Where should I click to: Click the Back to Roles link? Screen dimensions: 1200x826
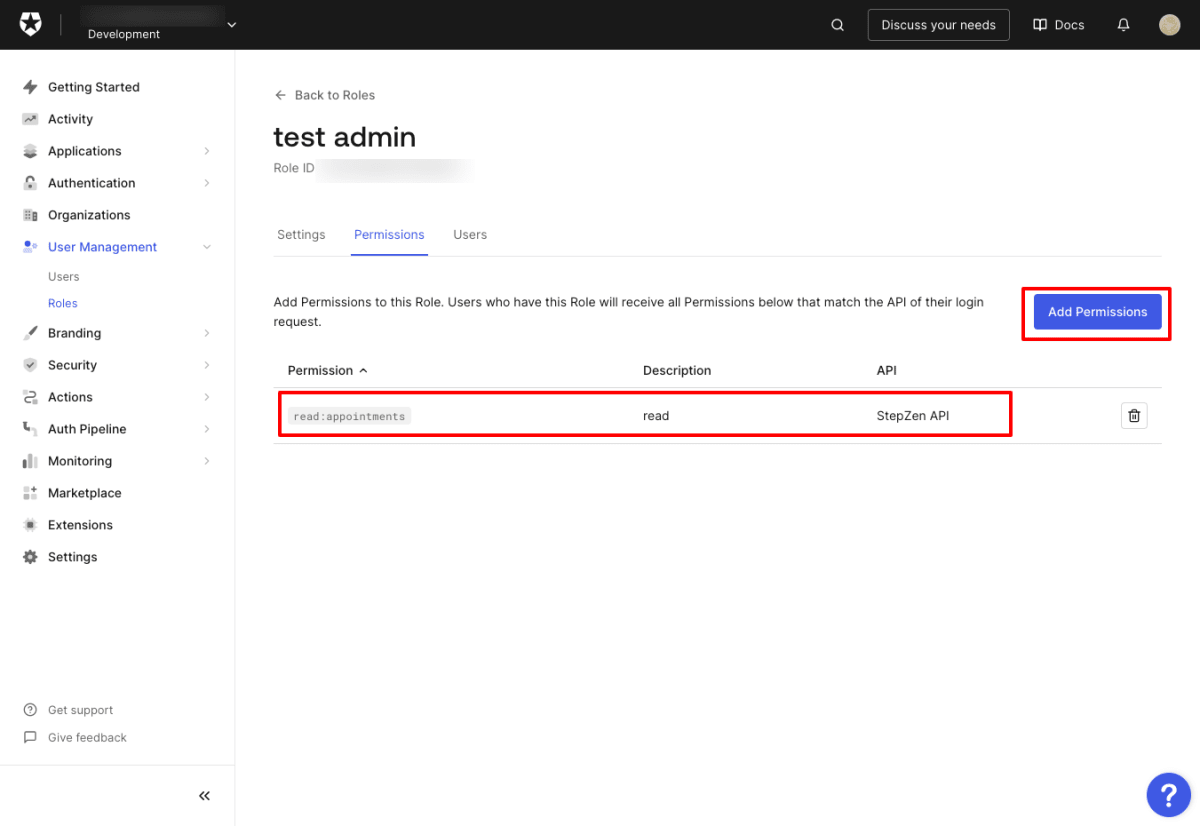coord(335,95)
